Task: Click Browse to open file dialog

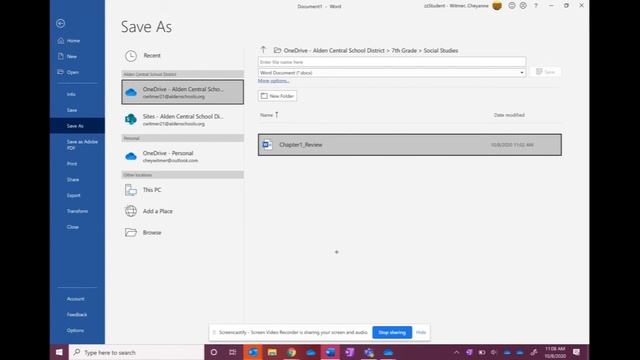Action: 182,232
